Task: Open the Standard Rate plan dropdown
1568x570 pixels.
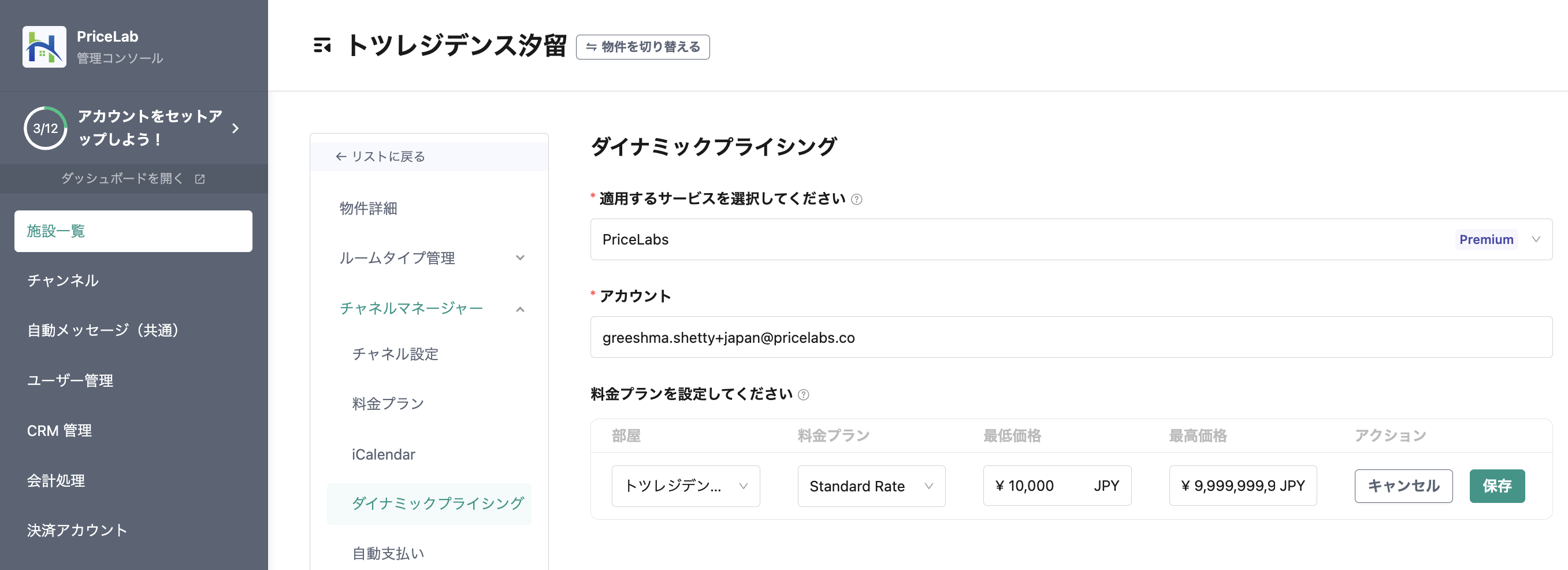Action: tap(871, 486)
